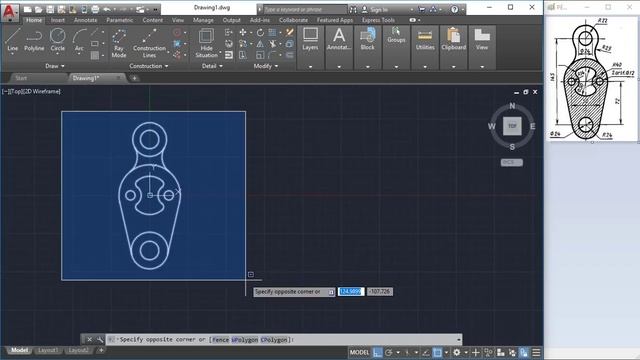Select the Circle tool
Image resolution: width=640 pixels, height=360 pixels.
point(58,40)
